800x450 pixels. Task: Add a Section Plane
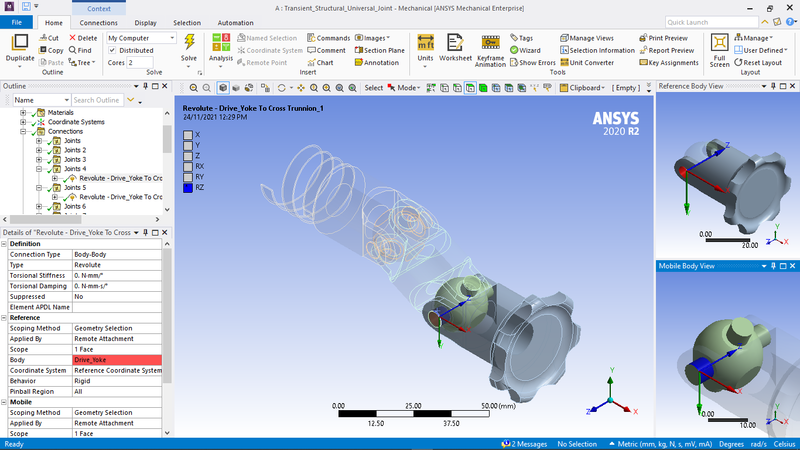(x=380, y=51)
